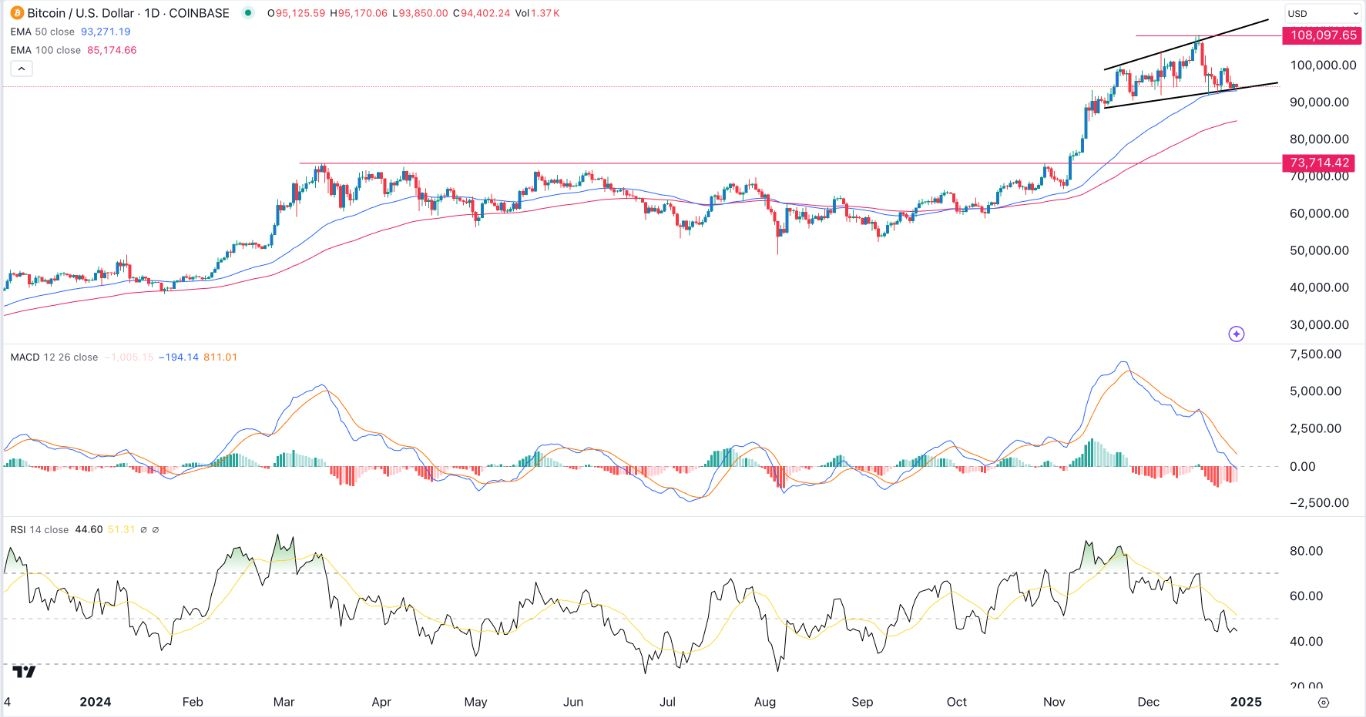This screenshot has height=717, width=1366.
Task: Click the RSI close value 44.60
Action: 89,530
